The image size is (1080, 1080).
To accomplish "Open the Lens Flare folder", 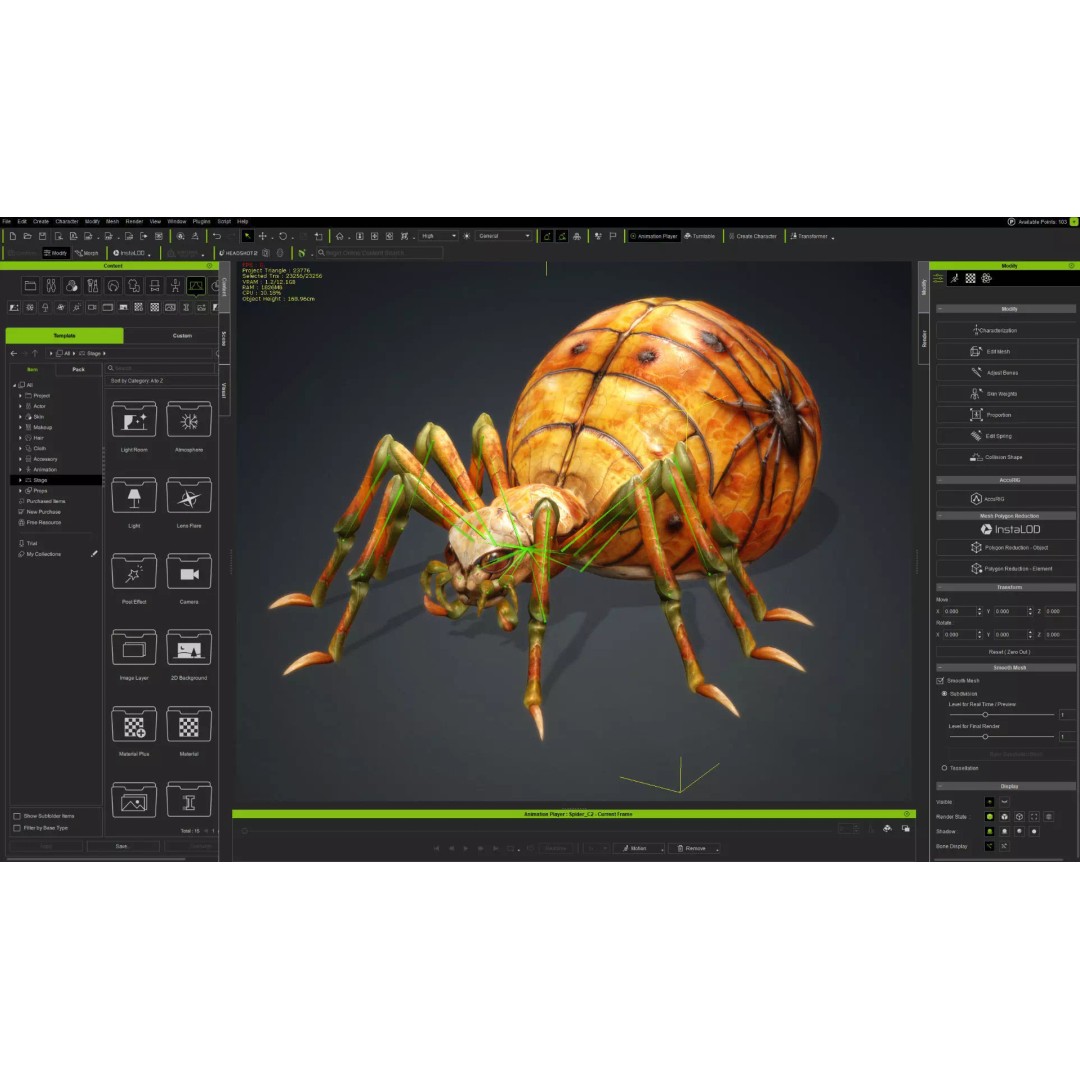I will [189, 496].
